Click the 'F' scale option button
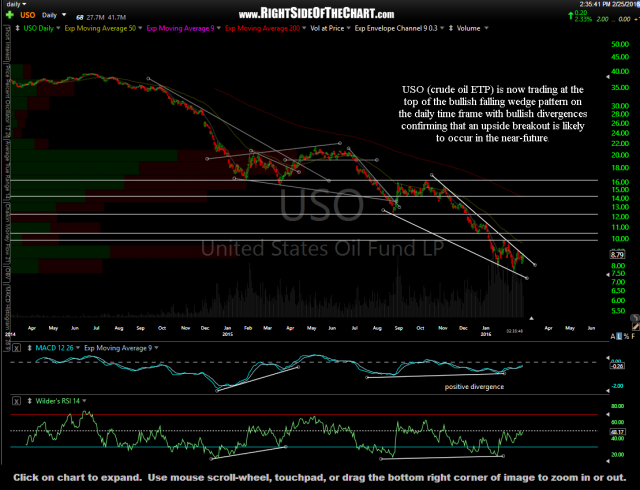The height and width of the screenshot is (490, 640). tap(633, 336)
